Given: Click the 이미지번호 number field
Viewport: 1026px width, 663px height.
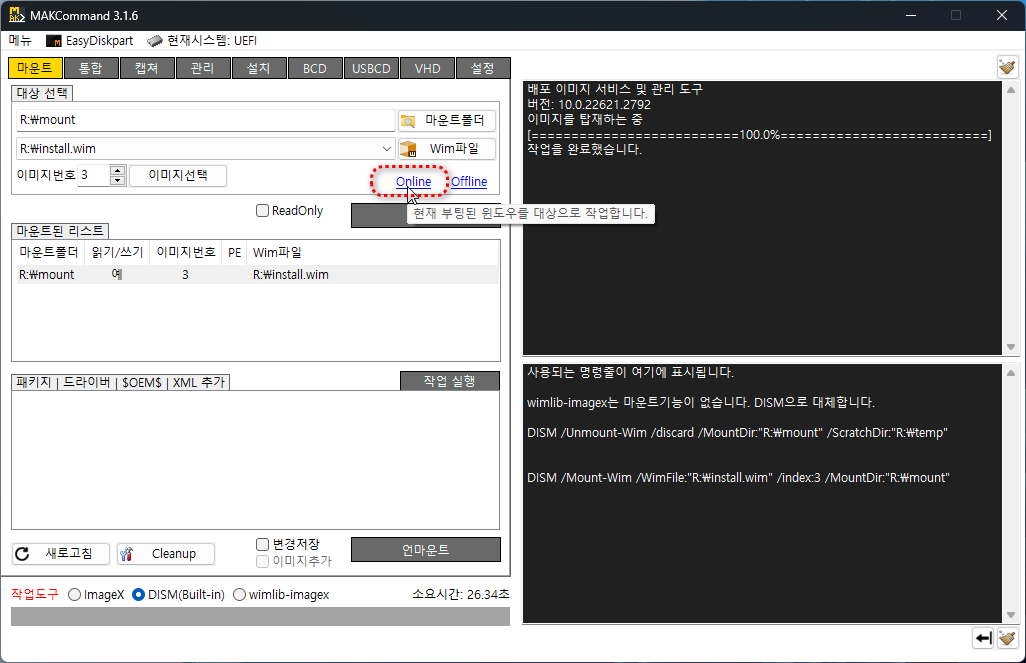Looking at the screenshot, I should (94, 175).
